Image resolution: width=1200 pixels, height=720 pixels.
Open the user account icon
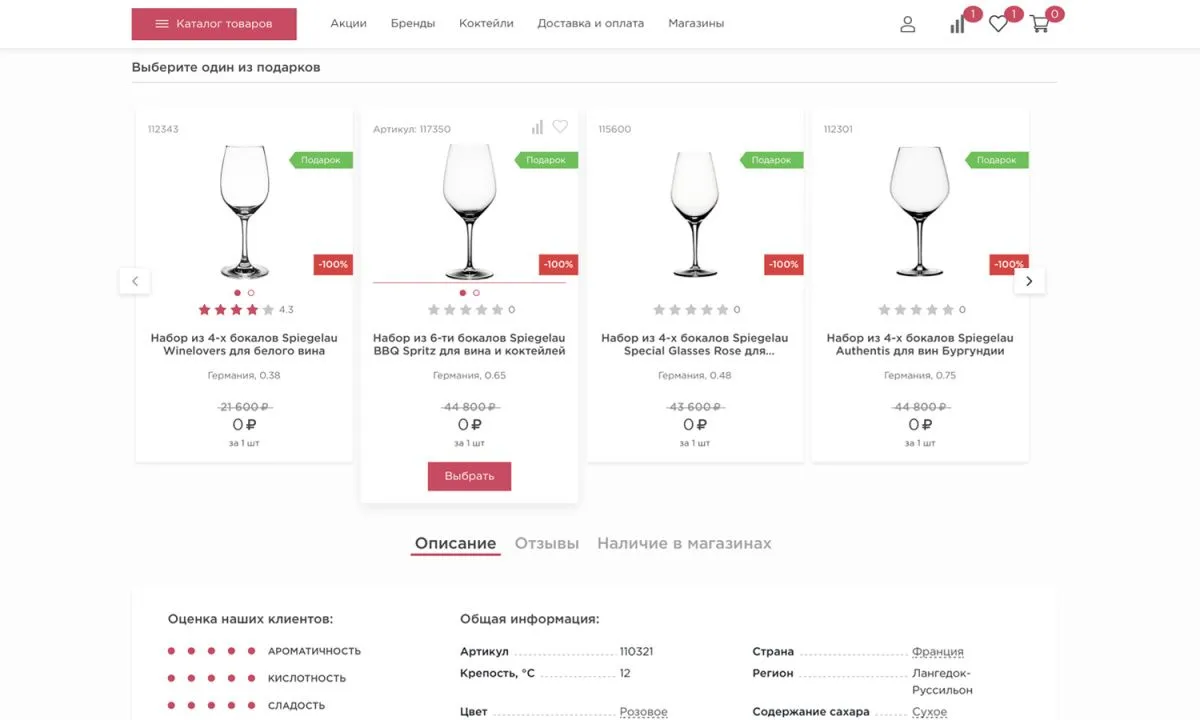click(907, 24)
